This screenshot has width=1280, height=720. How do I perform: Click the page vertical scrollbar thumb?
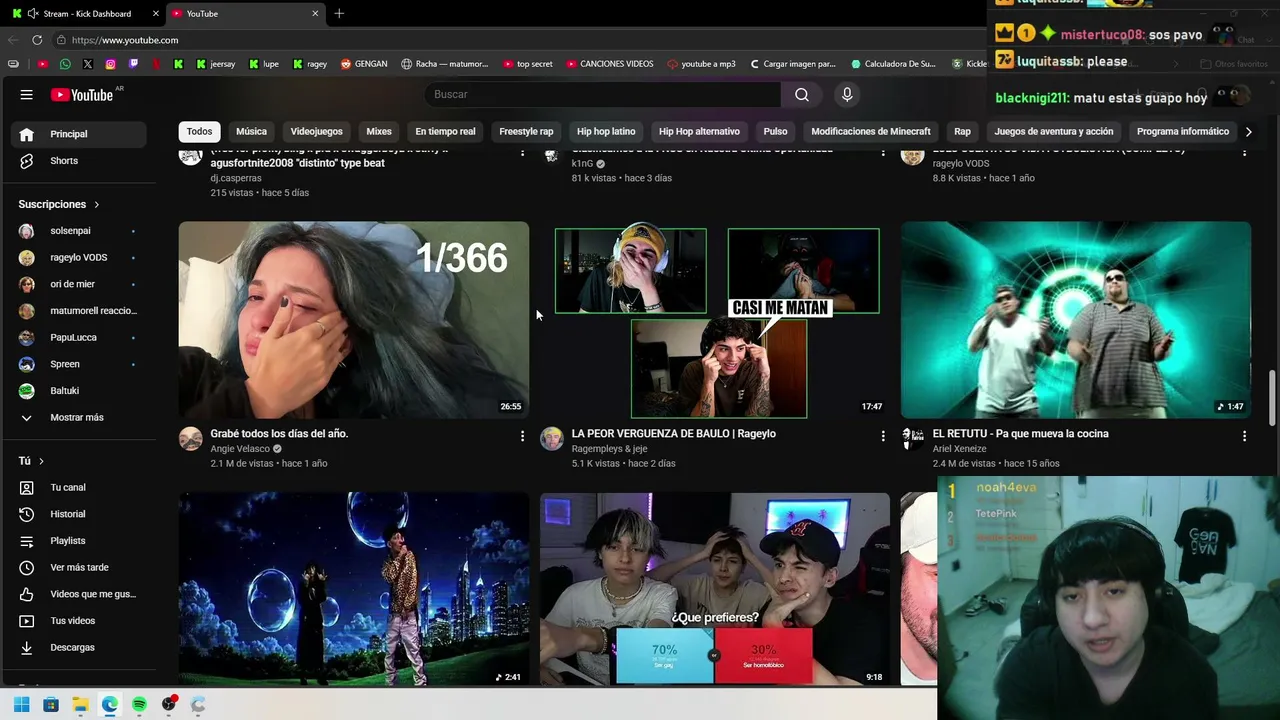pyautogui.click(x=1273, y=398)
